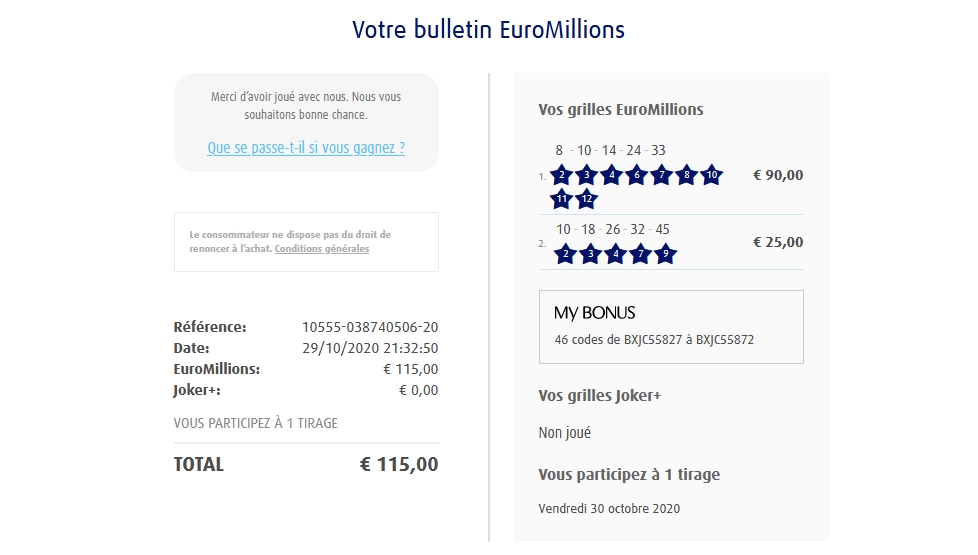The image size is (978, 555).
Task: Click the reference number 10555-038740506-20
Action: [x=370, y=327]
